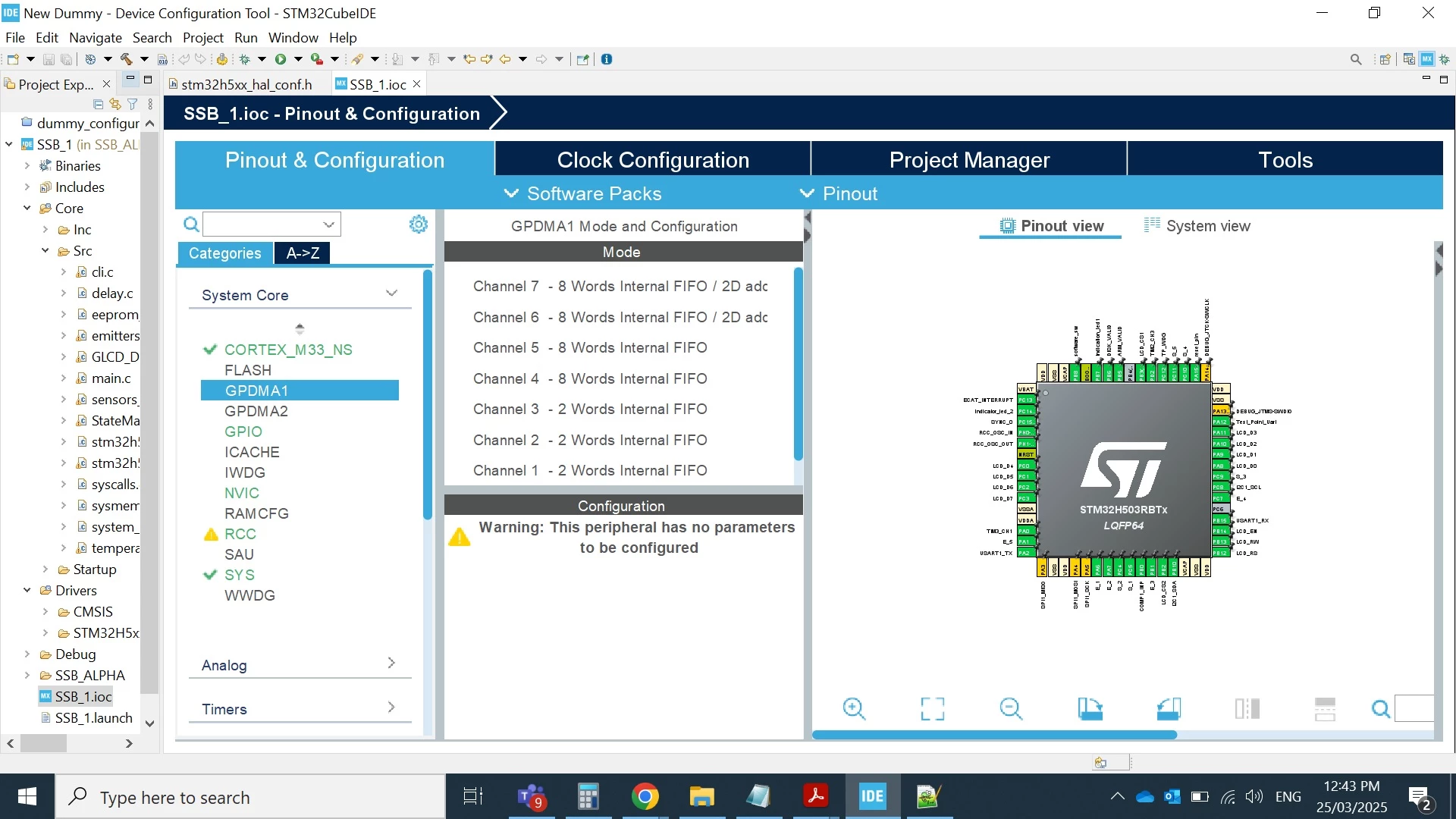Switch to the A->Z list view
Image resolution: width=1456 pixels, height=819 pixels.
(303, 253)
